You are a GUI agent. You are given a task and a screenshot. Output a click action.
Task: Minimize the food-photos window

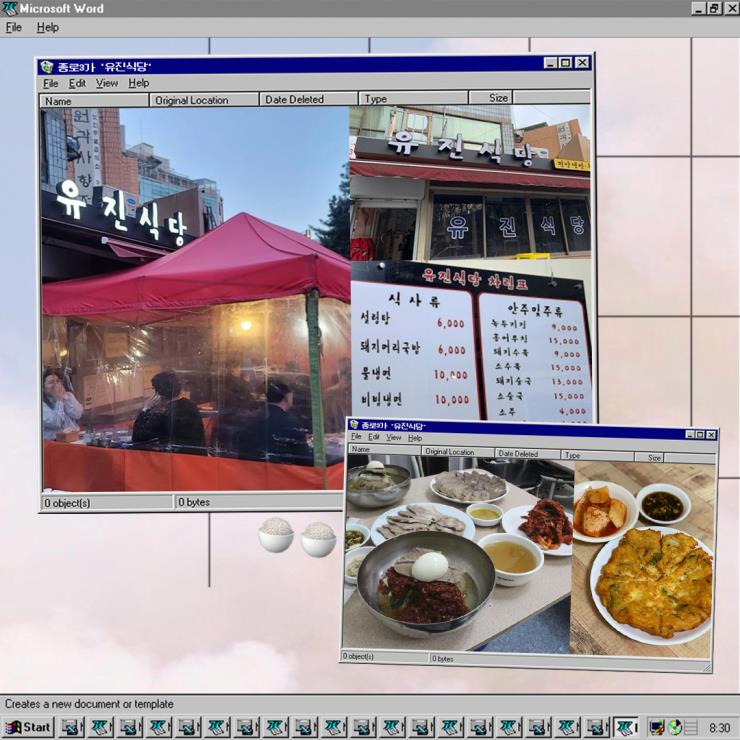click(x=690, y=434)
